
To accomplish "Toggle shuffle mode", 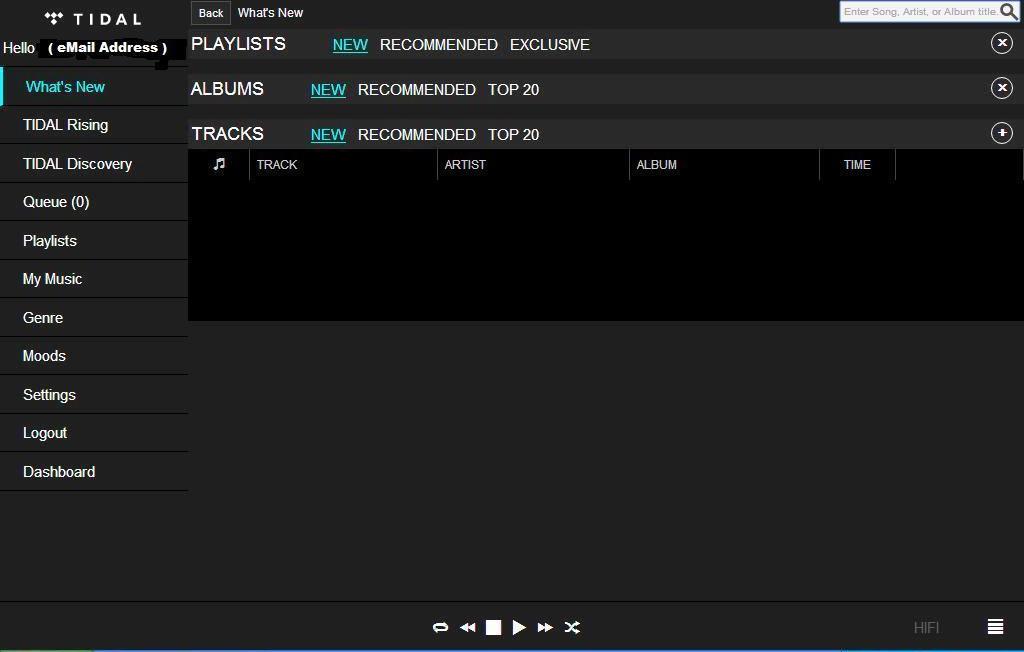I will (x=572, y=628).
